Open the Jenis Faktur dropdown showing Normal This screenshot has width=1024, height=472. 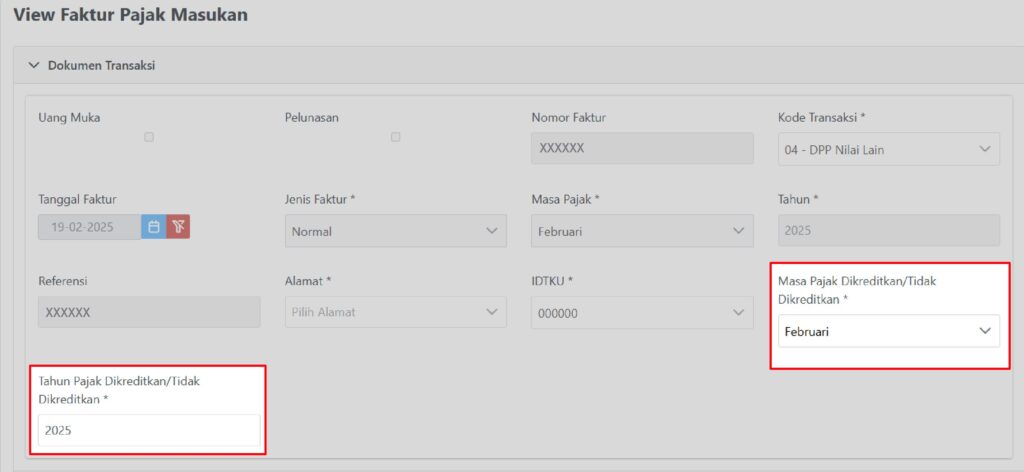click(395, 231)
